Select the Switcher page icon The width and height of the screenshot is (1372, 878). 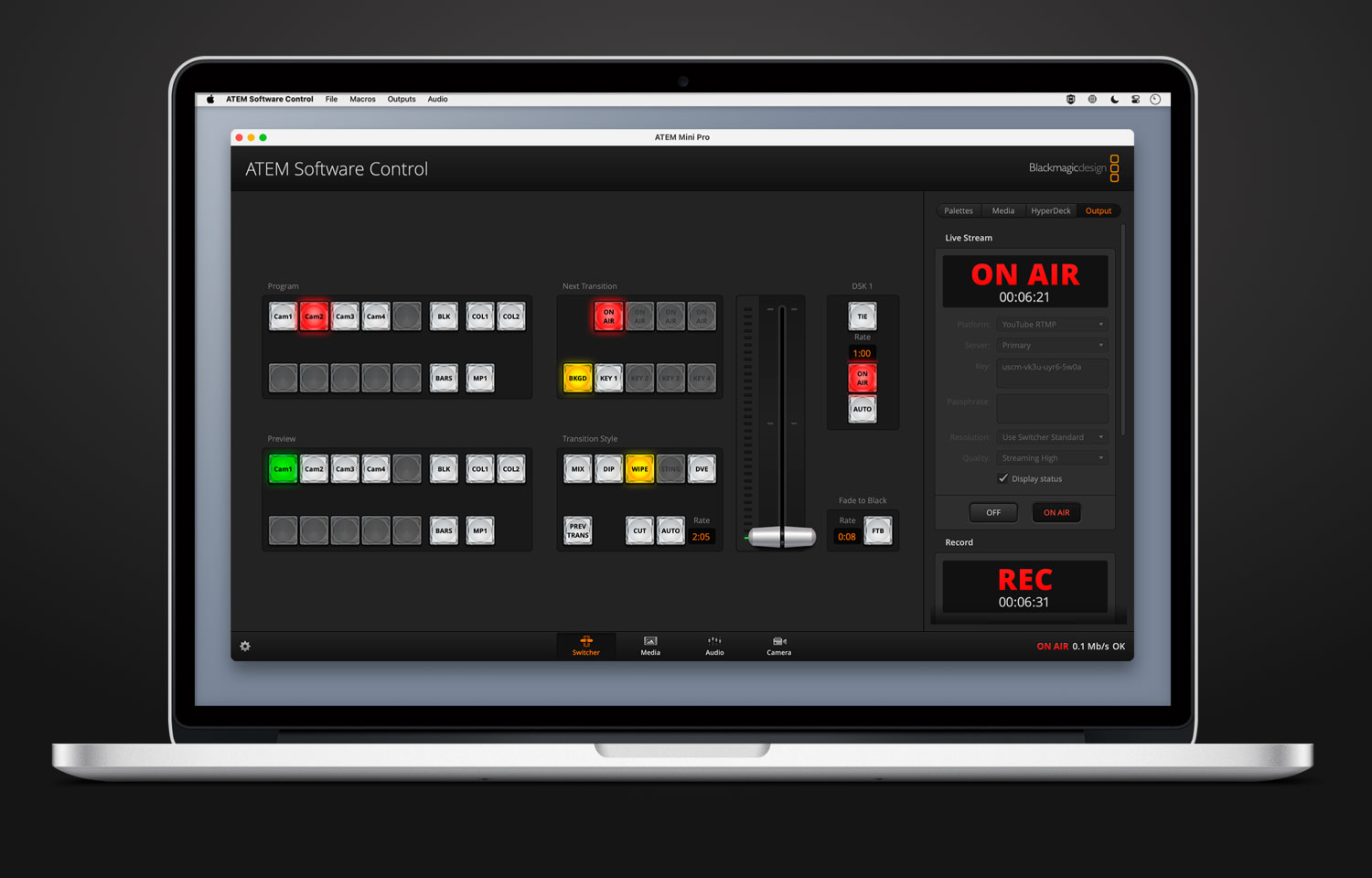pyautogui.click(x=585, y=646)
